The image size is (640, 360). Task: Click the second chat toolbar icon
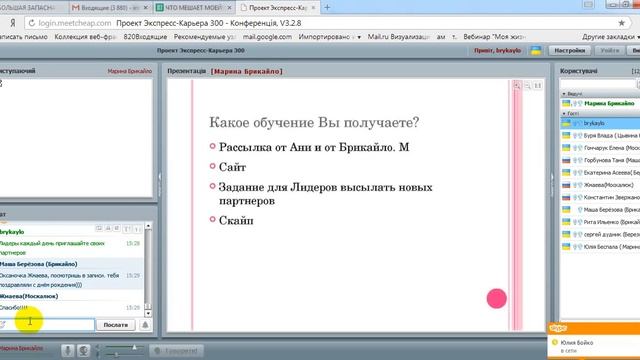click(108, 229)
